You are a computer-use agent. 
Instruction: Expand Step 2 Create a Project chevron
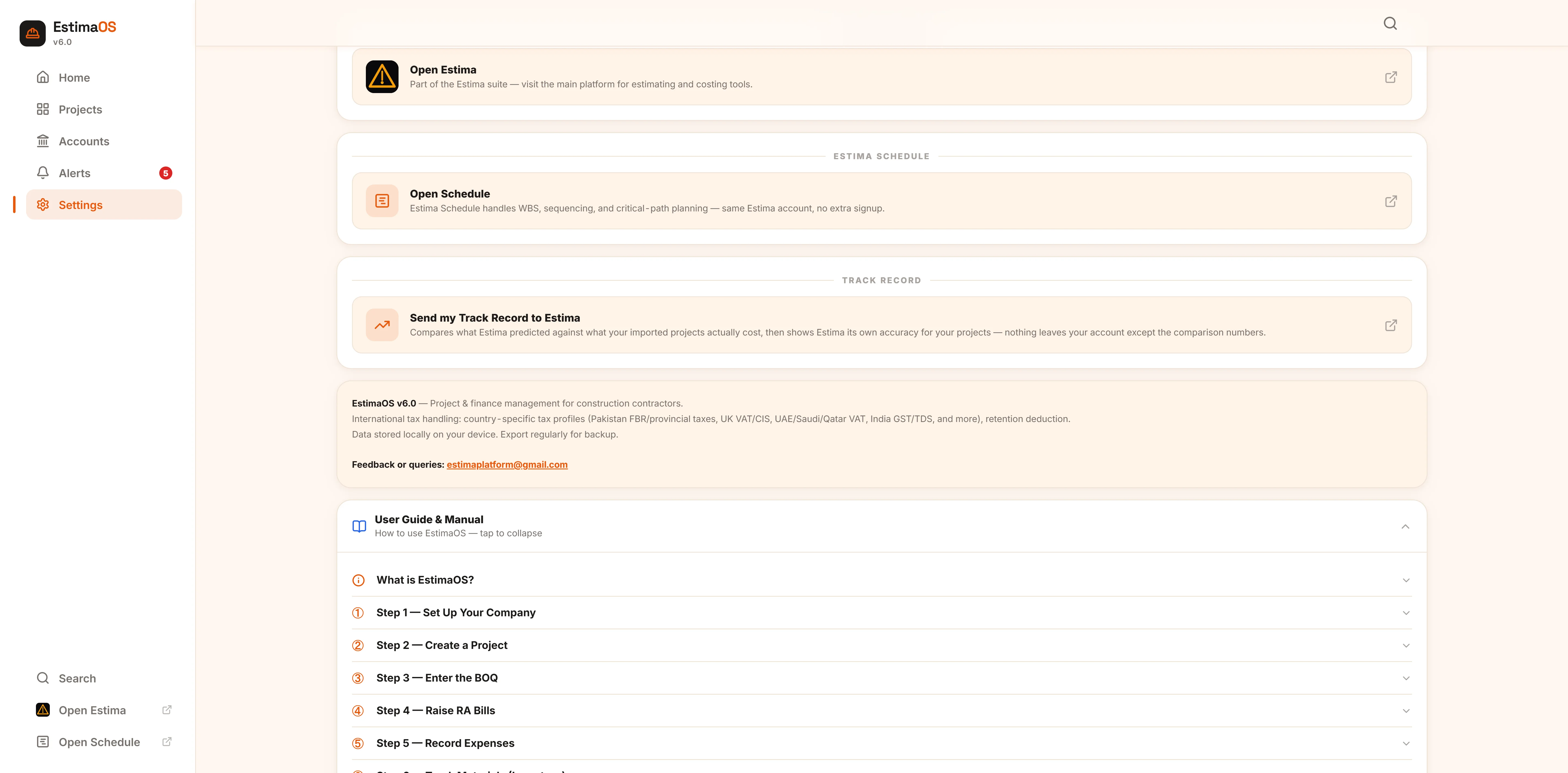tap(1406, 645)
